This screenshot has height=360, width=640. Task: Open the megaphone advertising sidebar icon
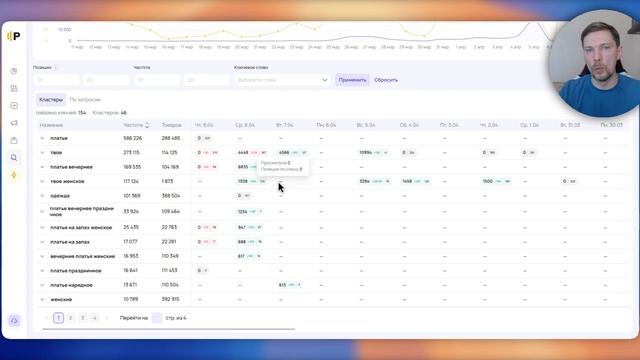coord(14,123)
